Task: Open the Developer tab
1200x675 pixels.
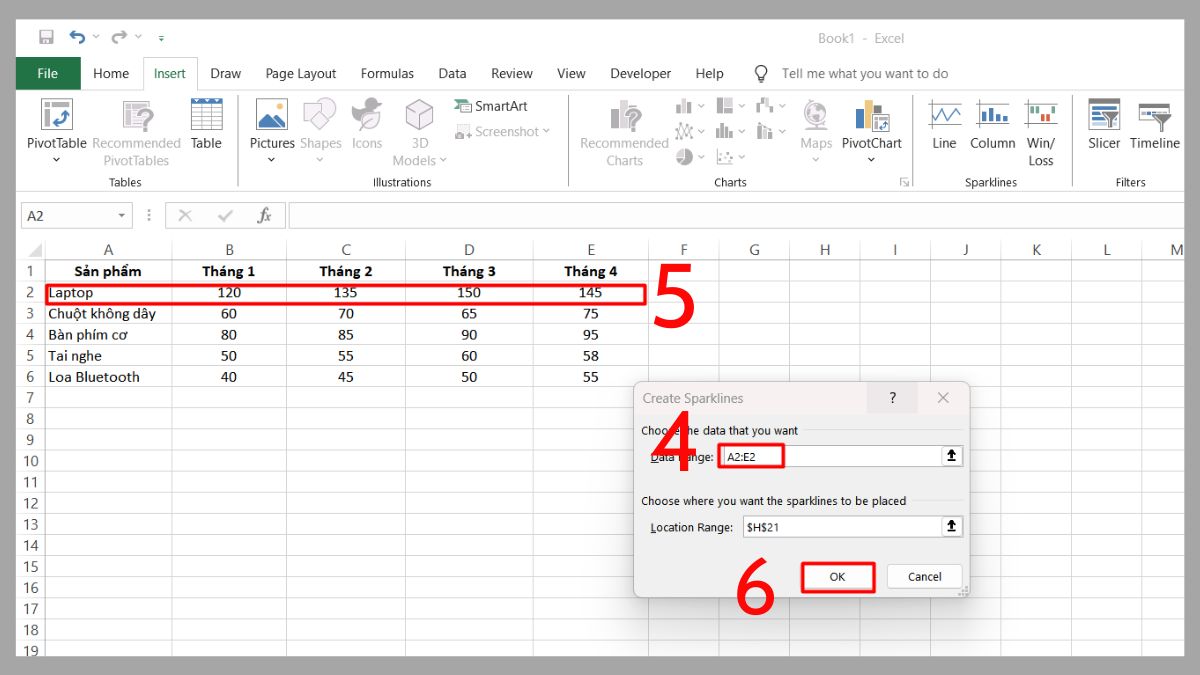Action: 640,73
